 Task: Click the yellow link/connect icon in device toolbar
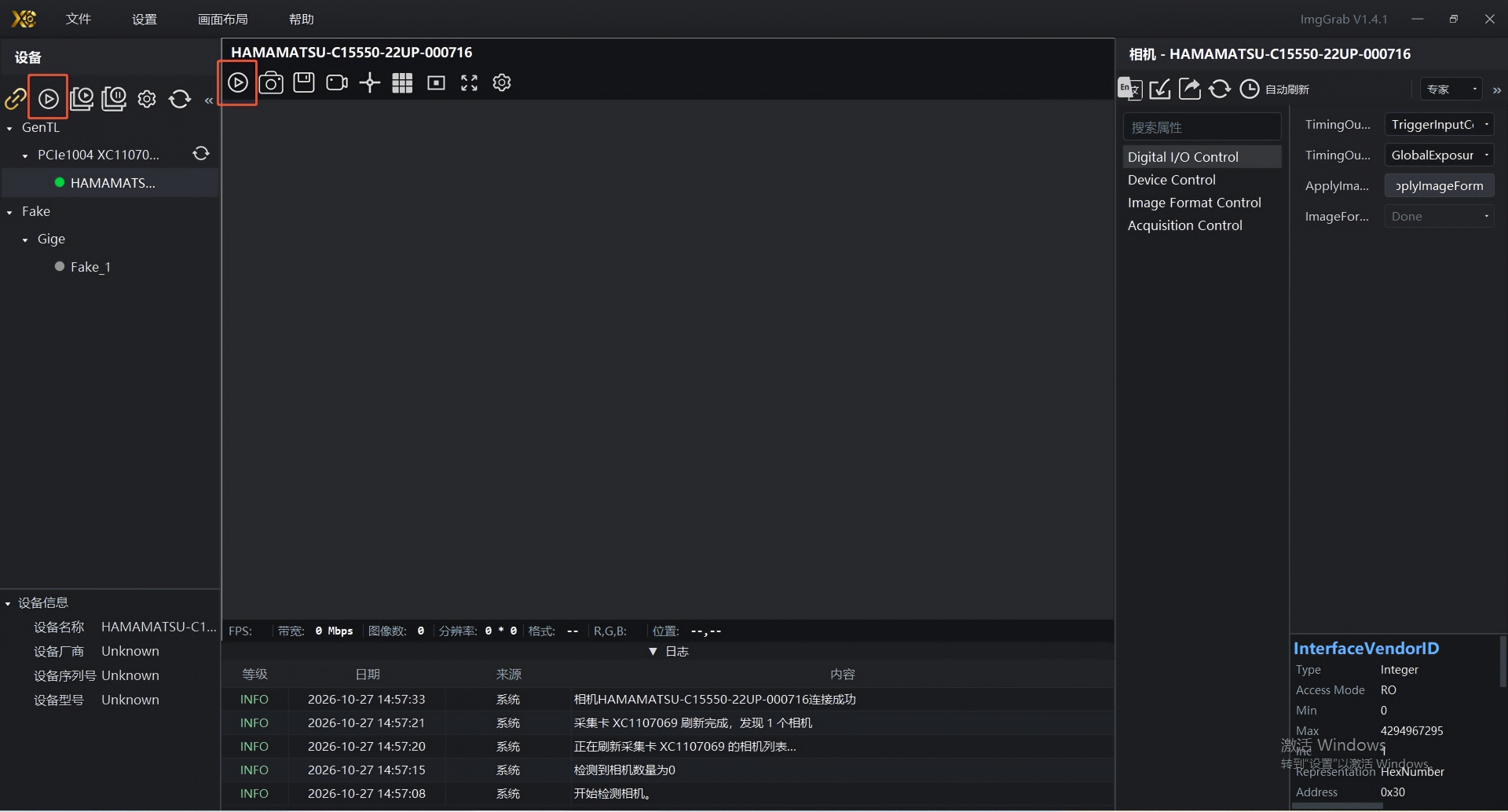tap(15, 99)
